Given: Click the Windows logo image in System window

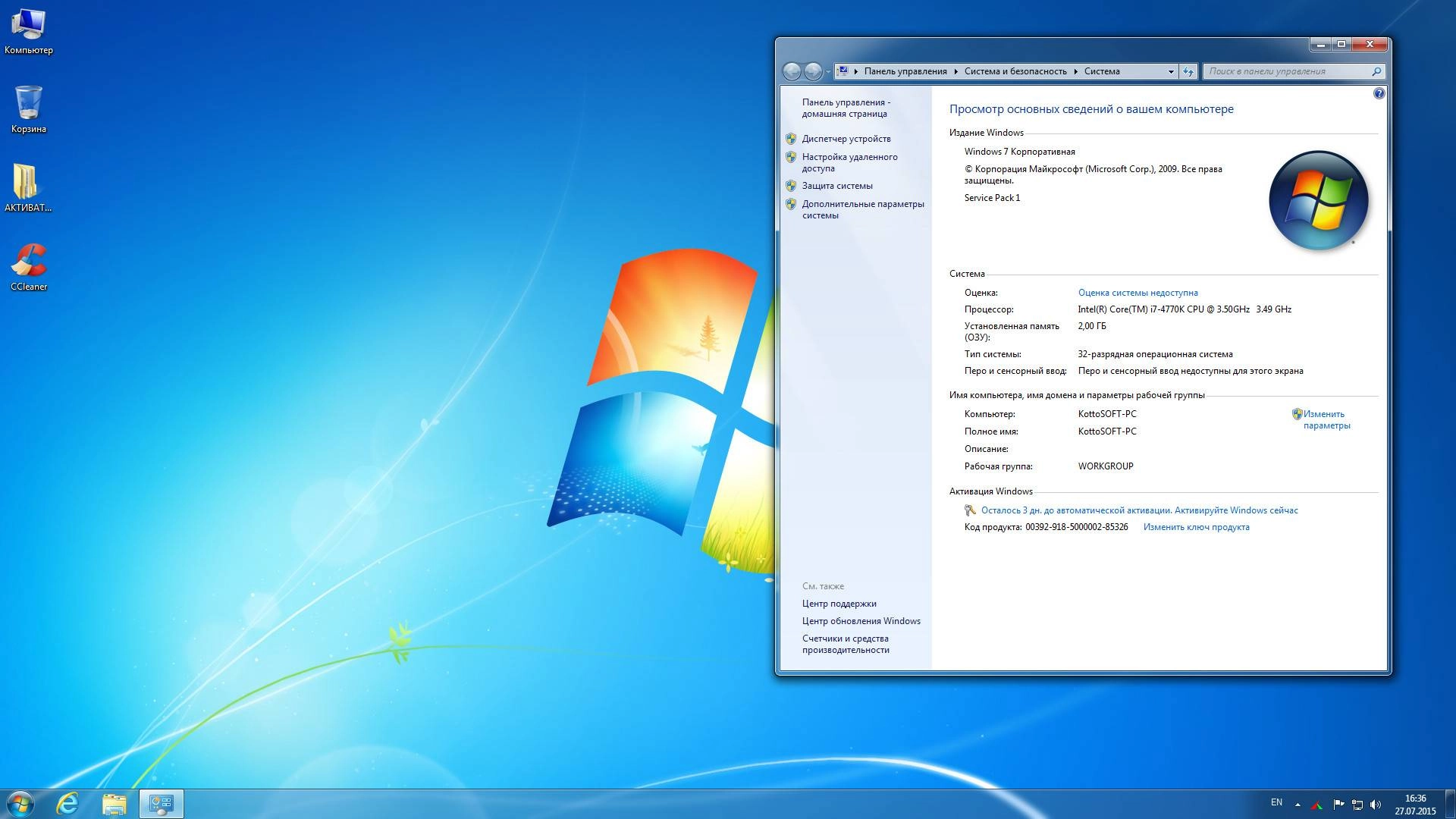Looking at the screenshot, I should click(1318, 200).
